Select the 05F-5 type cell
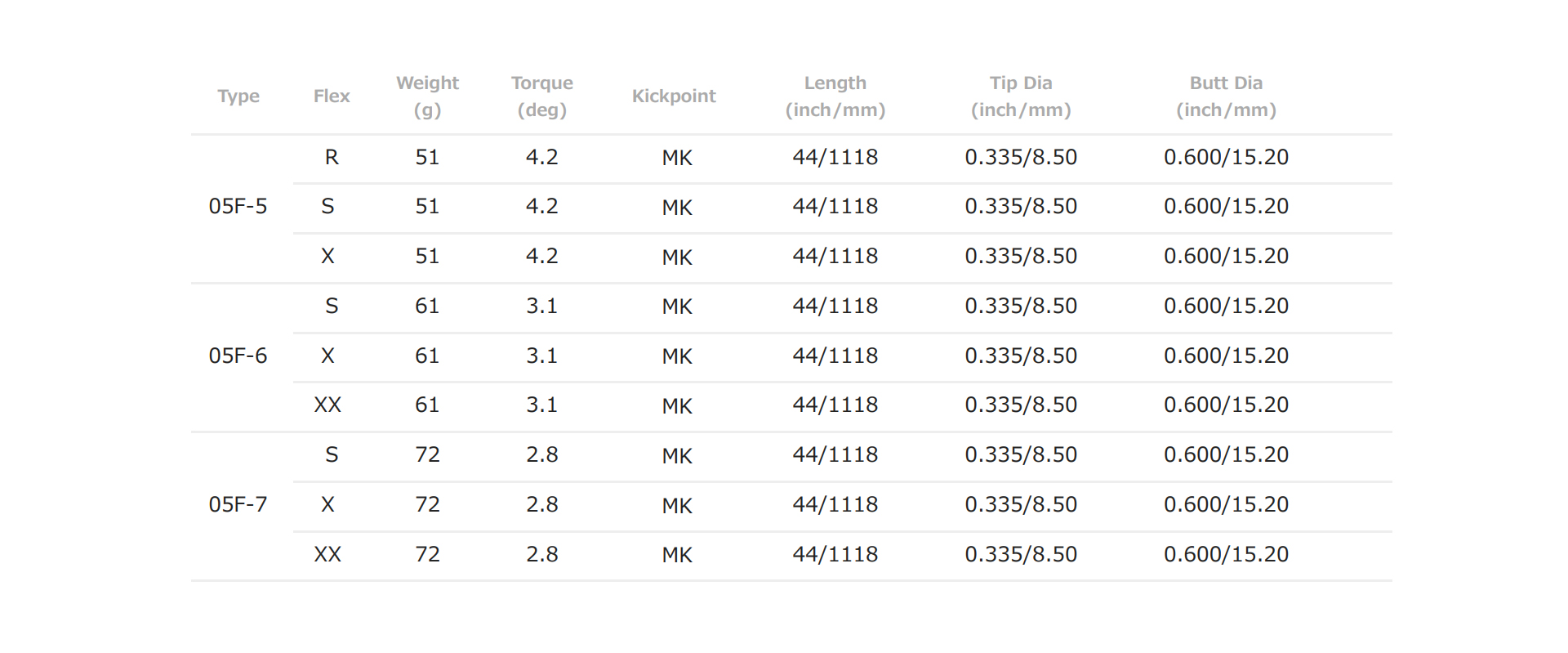Viewport: 1568px width, 653px height. [x=238, y=207]
